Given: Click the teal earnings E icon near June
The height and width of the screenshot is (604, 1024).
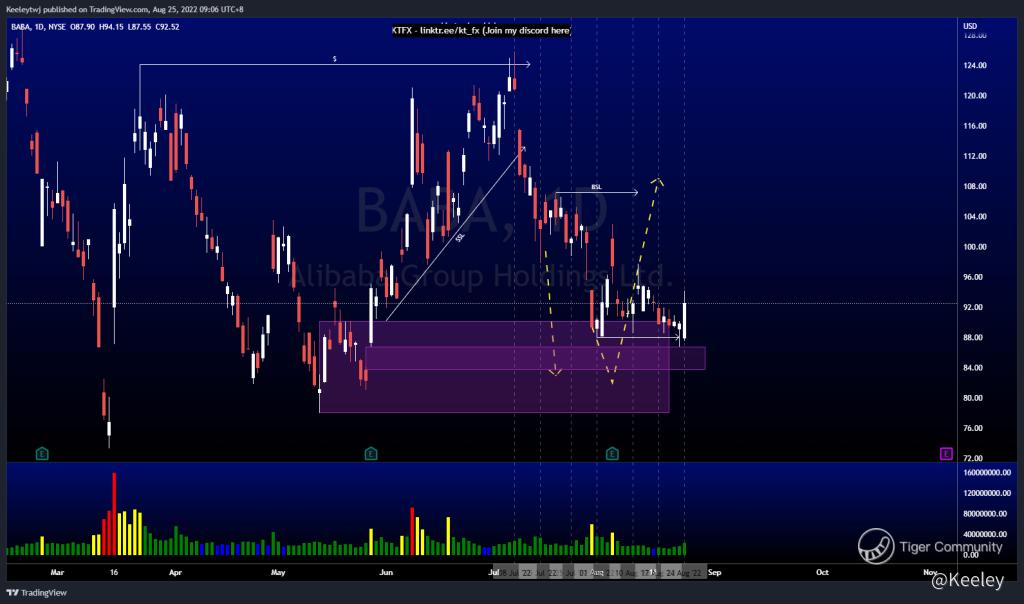Looking at the screenshot, I should pos(371,453).
